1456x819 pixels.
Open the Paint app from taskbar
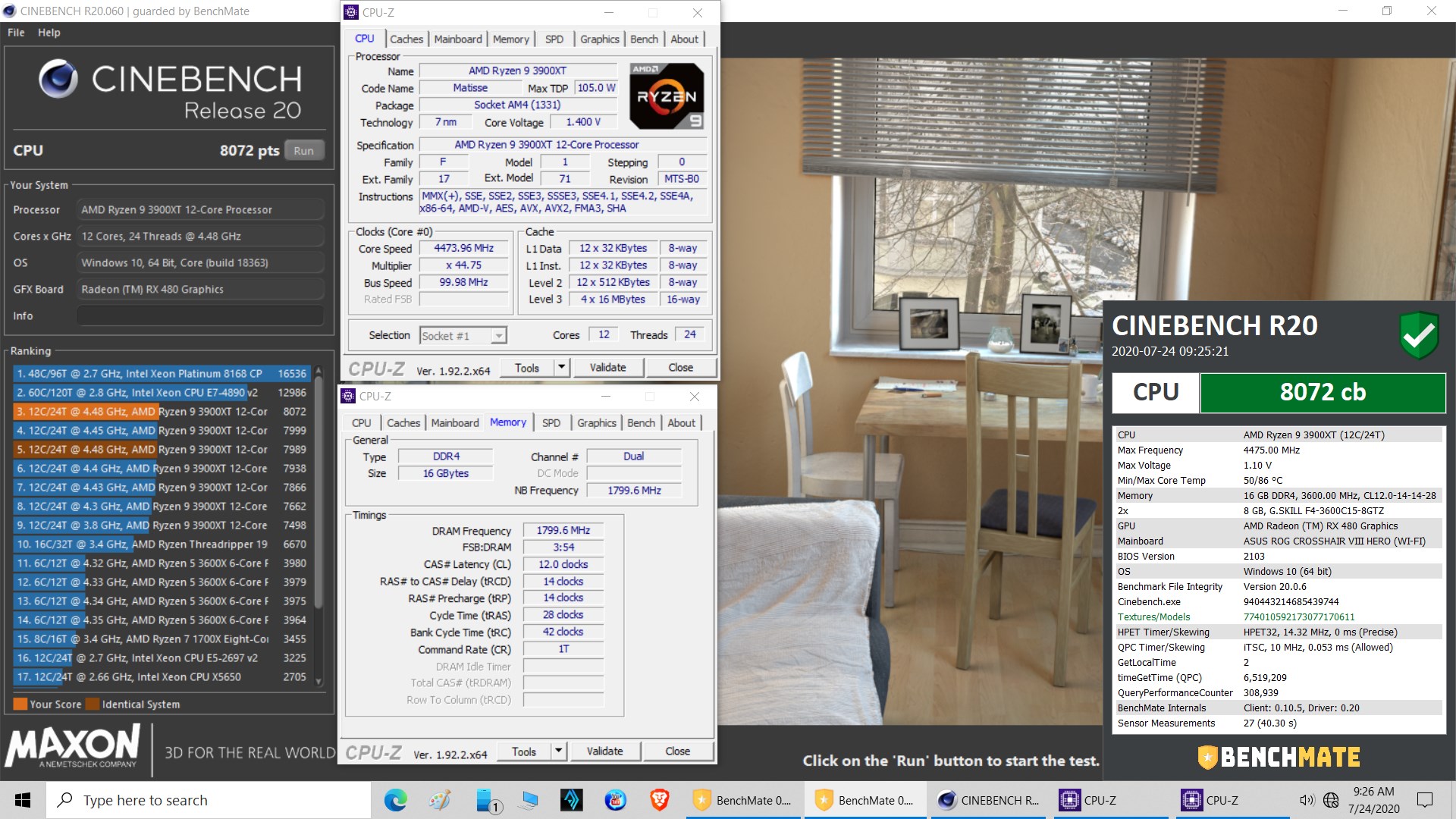click(439, 800)
